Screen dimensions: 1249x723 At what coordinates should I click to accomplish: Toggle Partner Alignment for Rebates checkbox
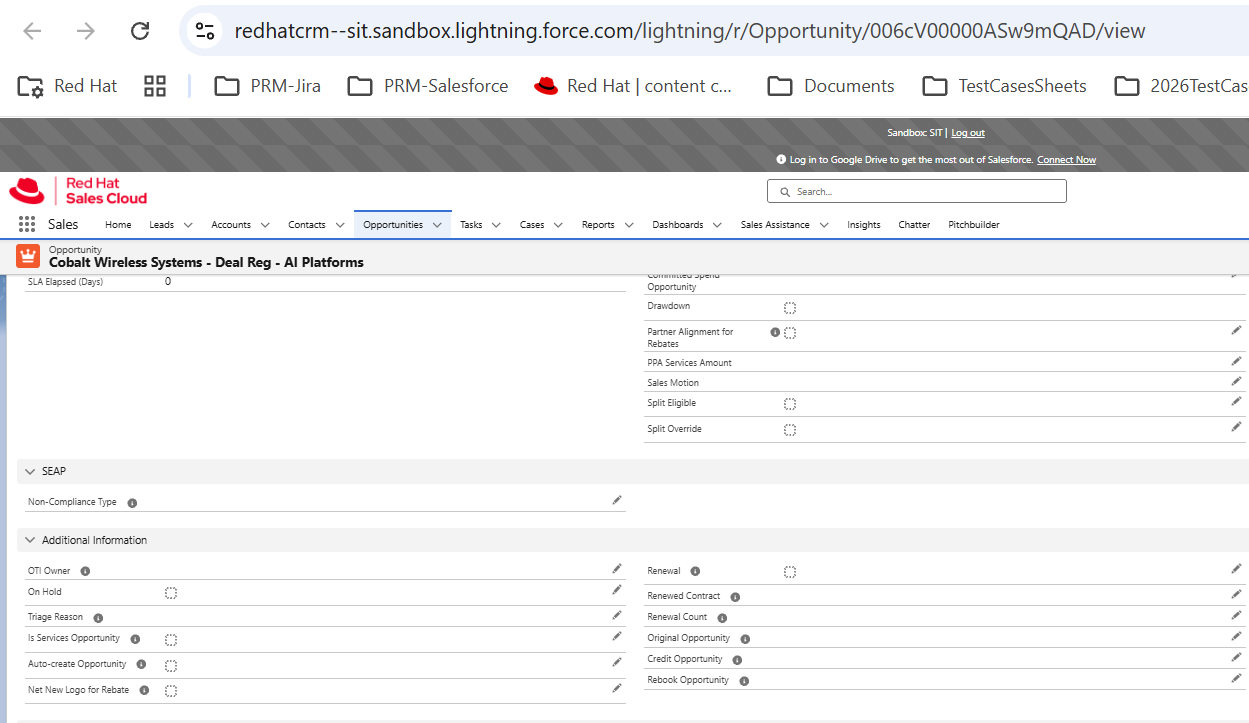point(790,333)
